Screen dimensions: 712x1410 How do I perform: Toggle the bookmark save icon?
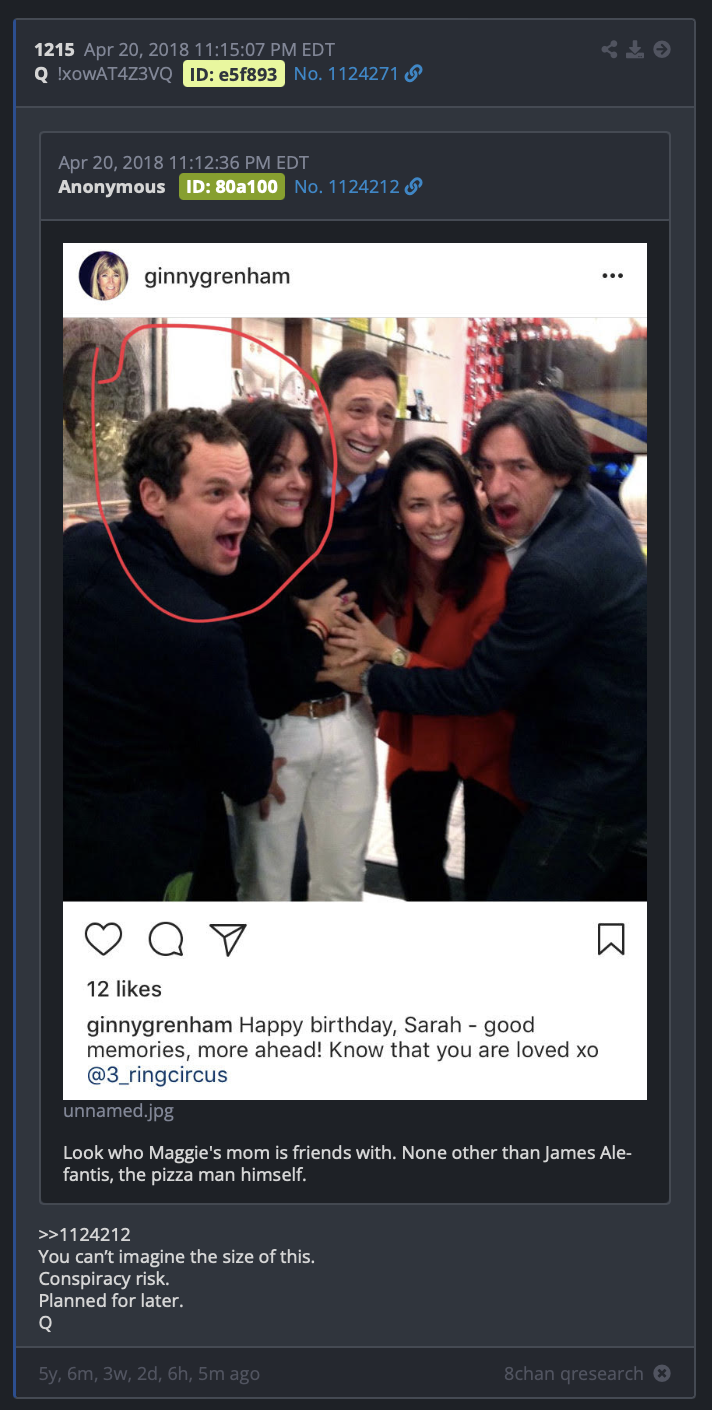pyautogui.click(x=611, y=938)
